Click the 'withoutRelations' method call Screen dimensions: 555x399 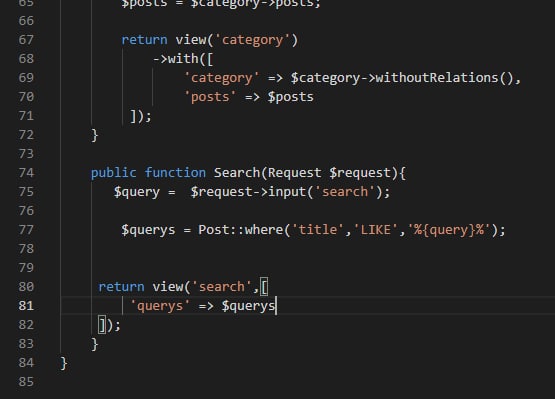click(436, 78)
